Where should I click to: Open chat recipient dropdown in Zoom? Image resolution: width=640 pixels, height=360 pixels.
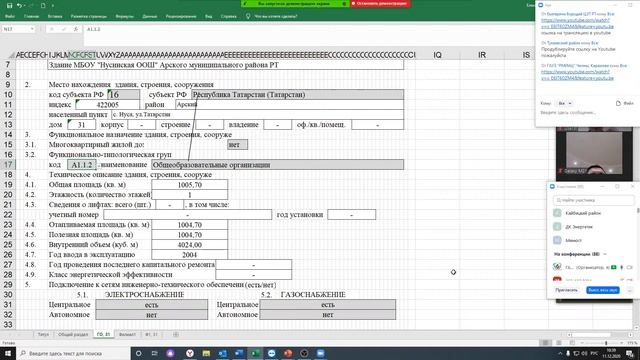pos(565,103)
